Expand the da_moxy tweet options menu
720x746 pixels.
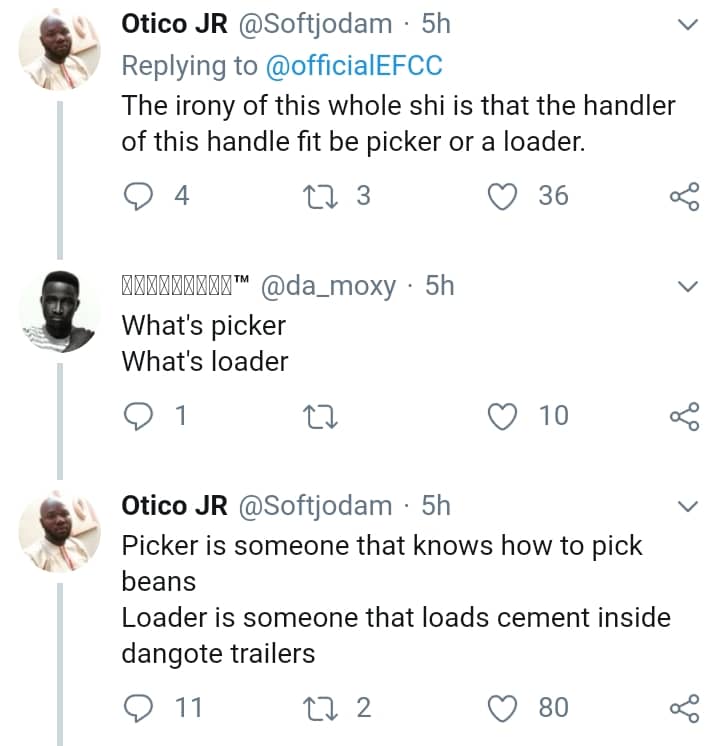point(687,287)
